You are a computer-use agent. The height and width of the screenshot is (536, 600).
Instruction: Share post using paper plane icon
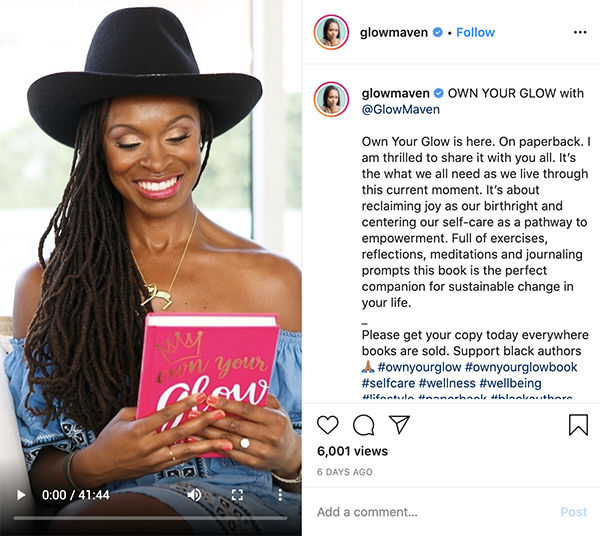pyautogui.click(x=399, y=424)
